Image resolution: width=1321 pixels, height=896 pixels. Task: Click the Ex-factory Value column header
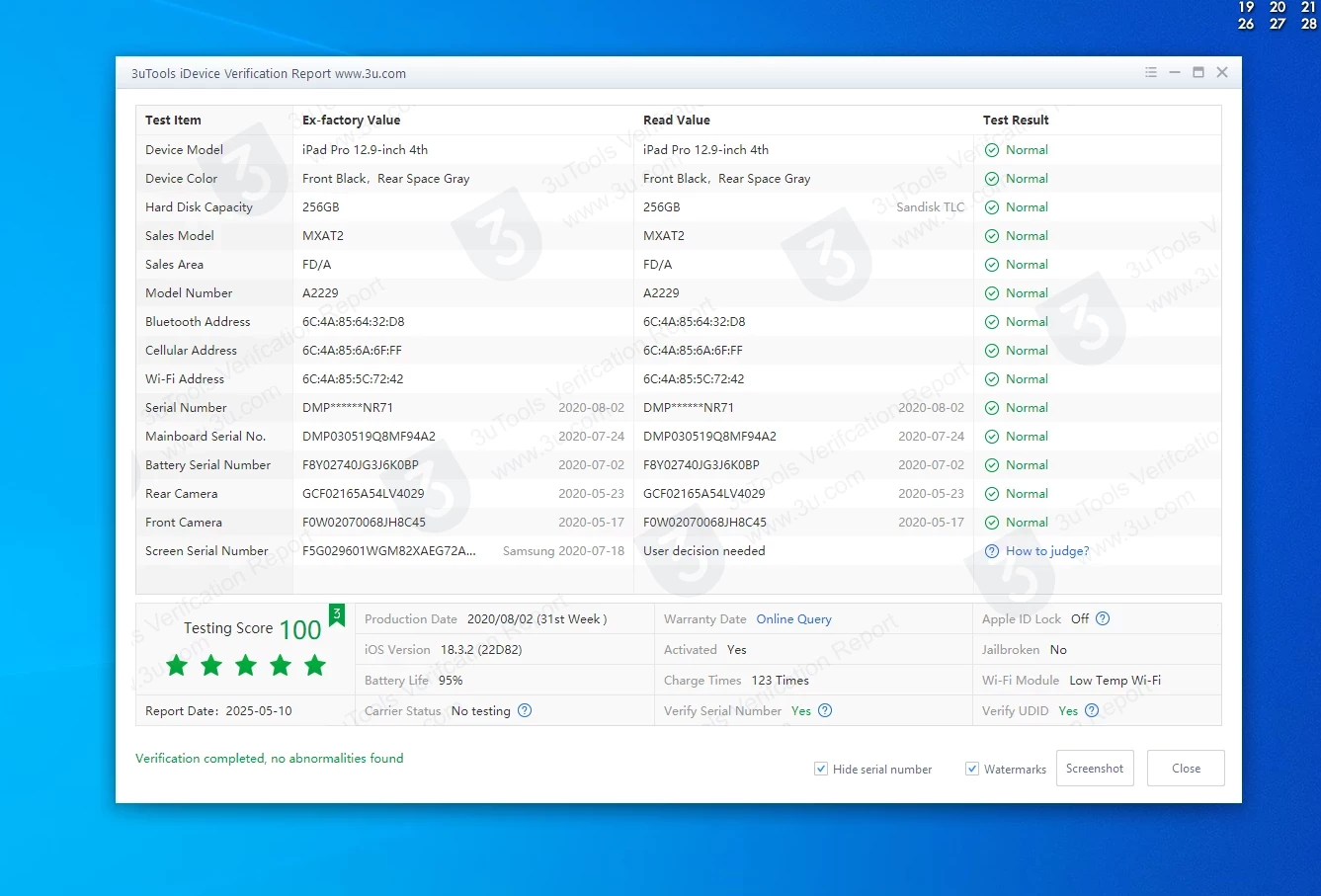351,121
